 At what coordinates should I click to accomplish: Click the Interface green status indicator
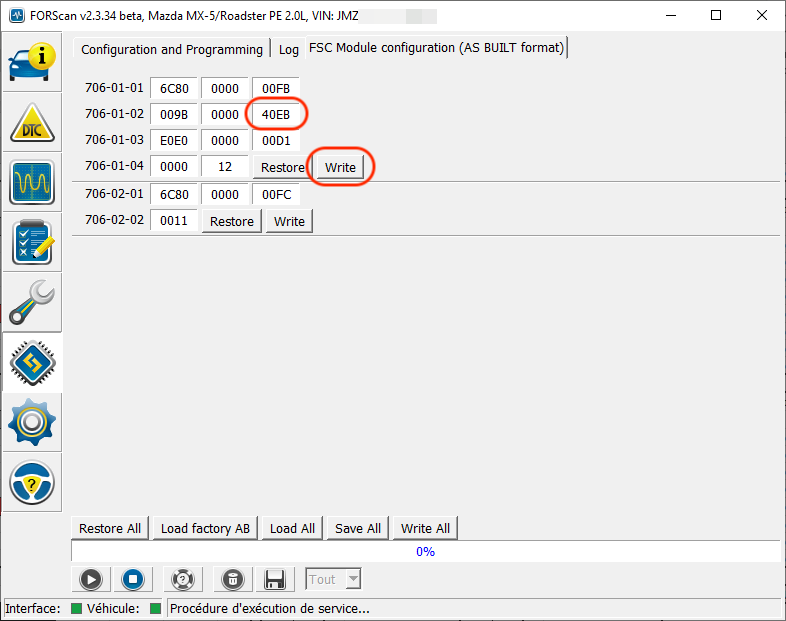76,608
